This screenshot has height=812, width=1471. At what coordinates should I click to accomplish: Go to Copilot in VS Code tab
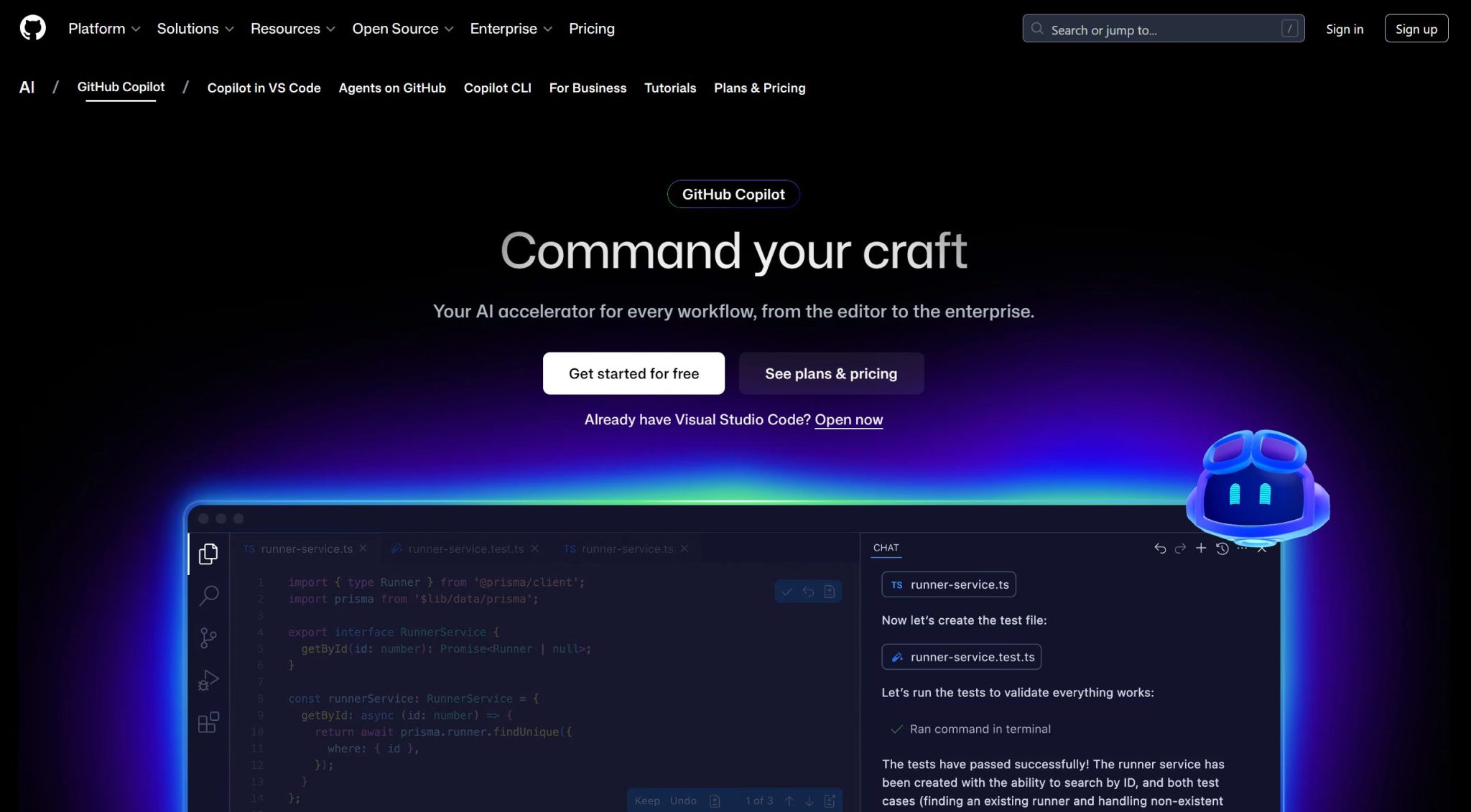coord(264,88)
